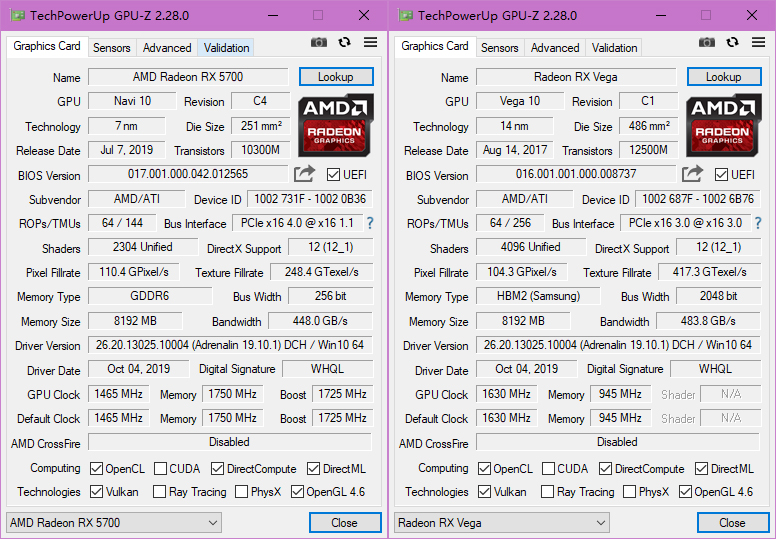Toggle PhysX checkbox in RX Vega window
The width and height of the screenshot is (776, 539).
[630, 492]
